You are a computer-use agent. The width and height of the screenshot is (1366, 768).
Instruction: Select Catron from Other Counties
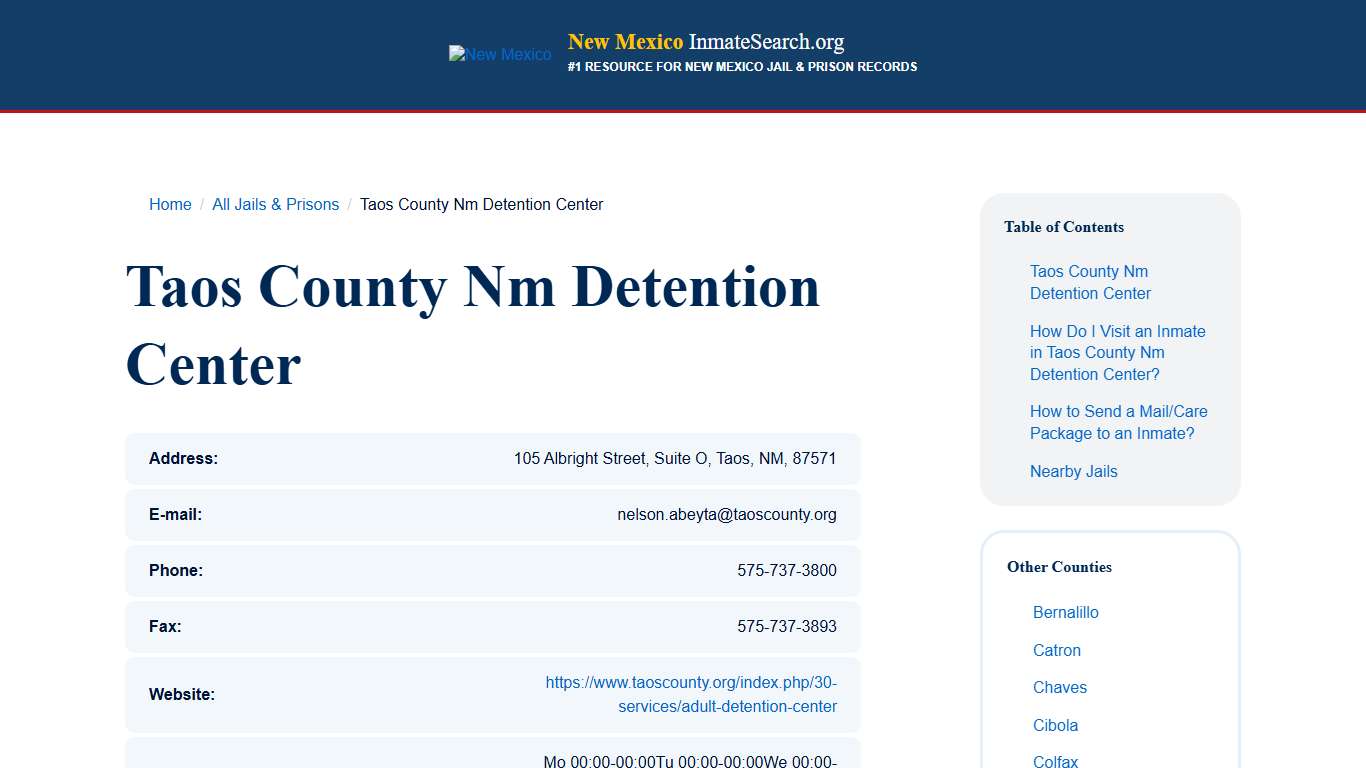[x=1056, y=650]
